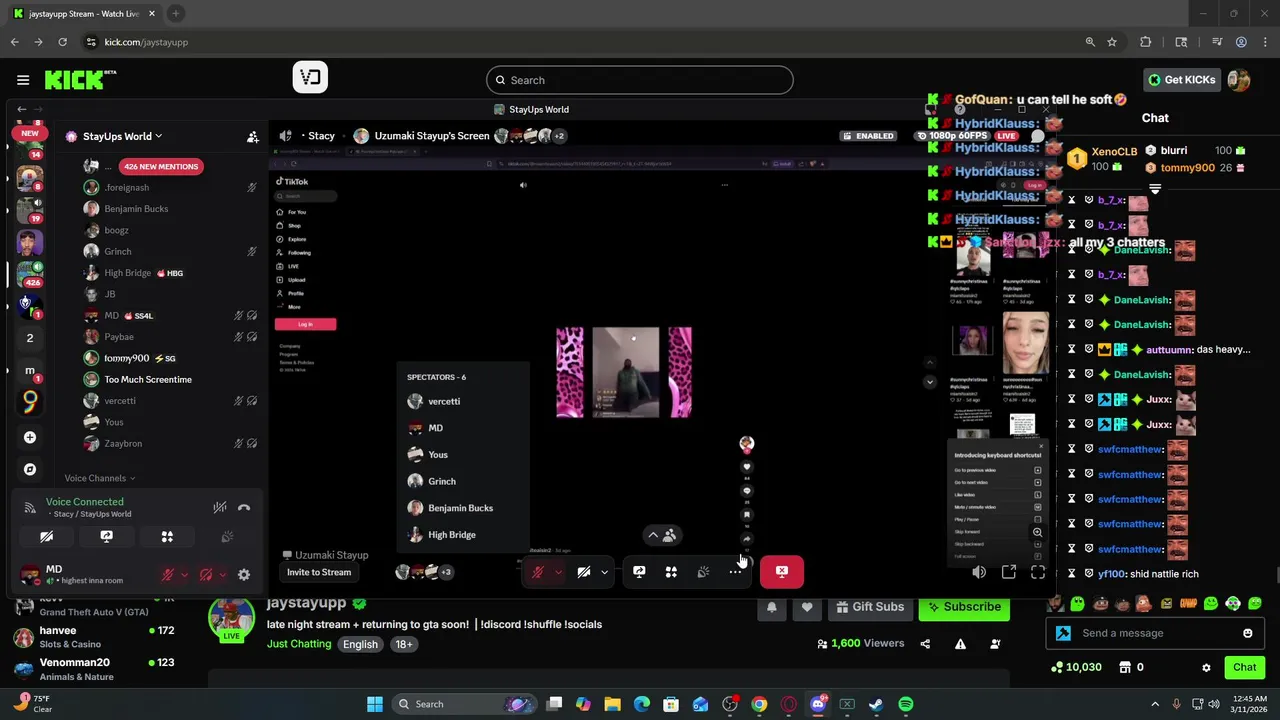
Task: Disconnect from voice in the Voice Connected panel
Action: (244, 507)
